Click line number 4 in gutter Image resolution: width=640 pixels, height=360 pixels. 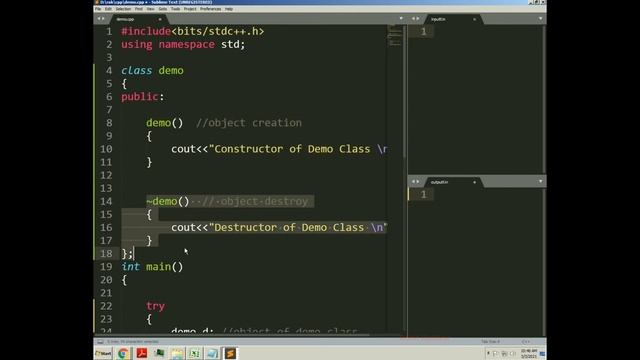pos(109,71)
